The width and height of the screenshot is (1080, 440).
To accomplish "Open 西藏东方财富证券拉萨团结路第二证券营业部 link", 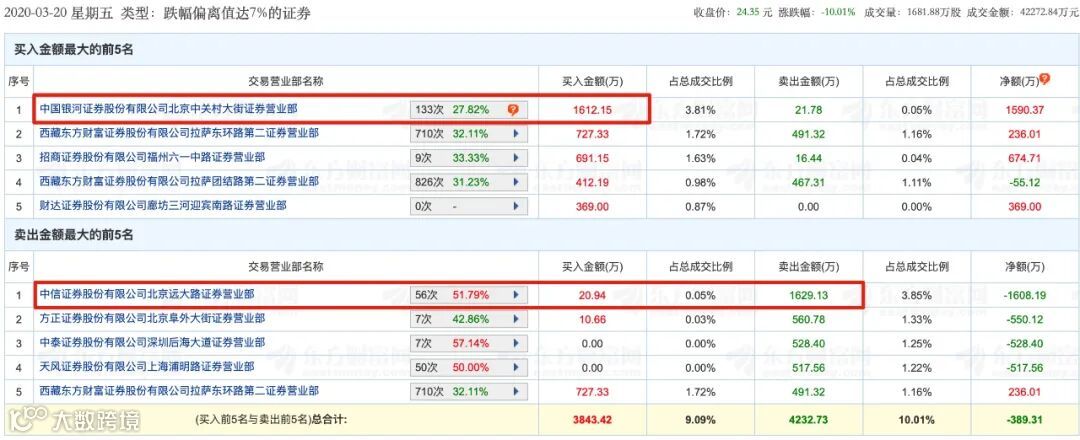I will pos(179,181).
